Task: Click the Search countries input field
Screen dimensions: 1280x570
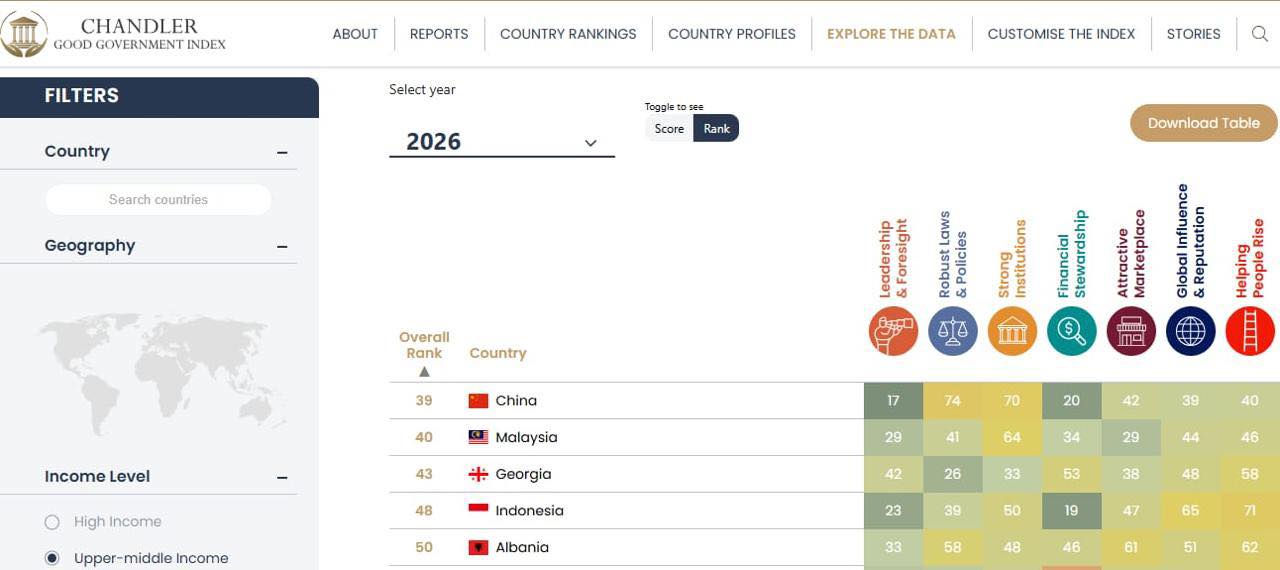Action: click(x=158, y=199)
